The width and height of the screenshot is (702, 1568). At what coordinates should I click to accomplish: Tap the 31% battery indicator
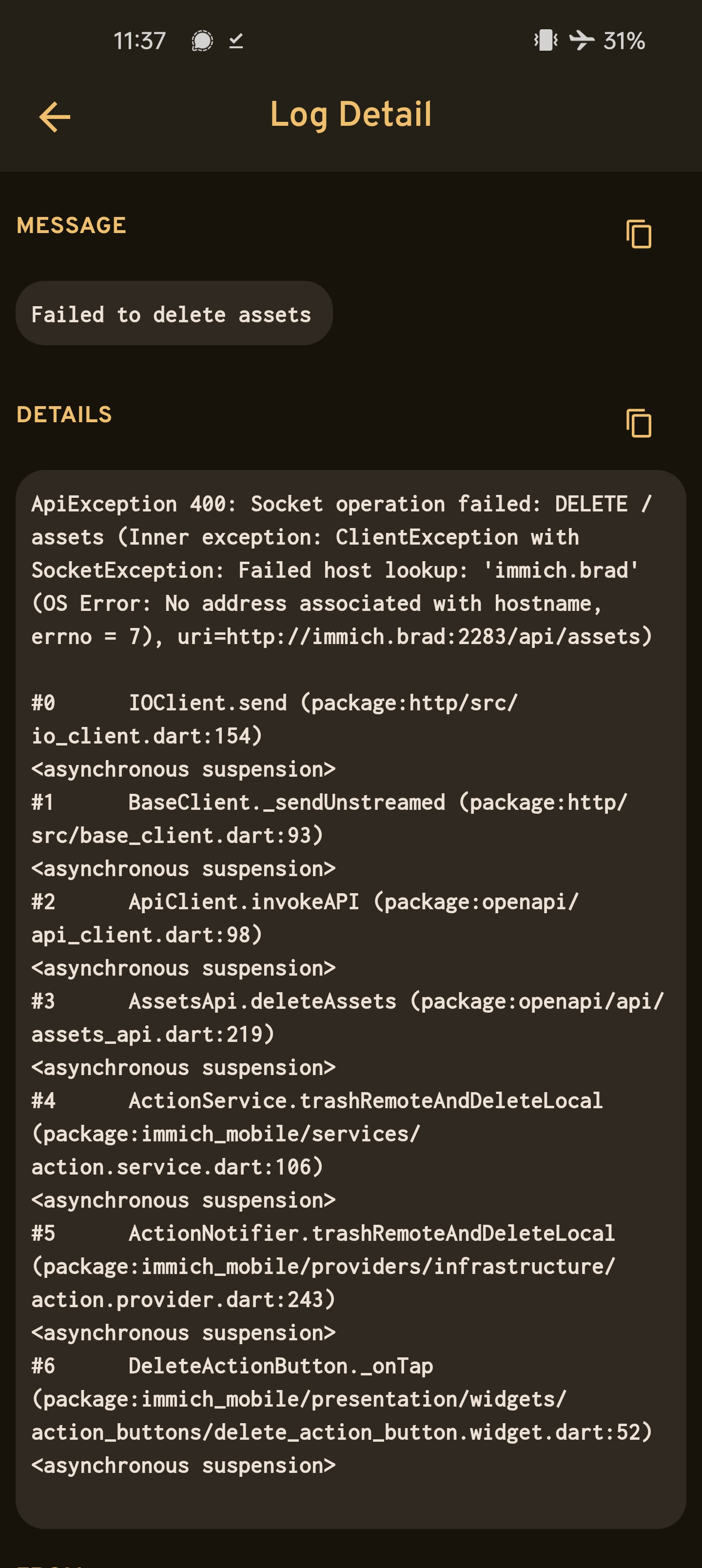pos(624,41)
